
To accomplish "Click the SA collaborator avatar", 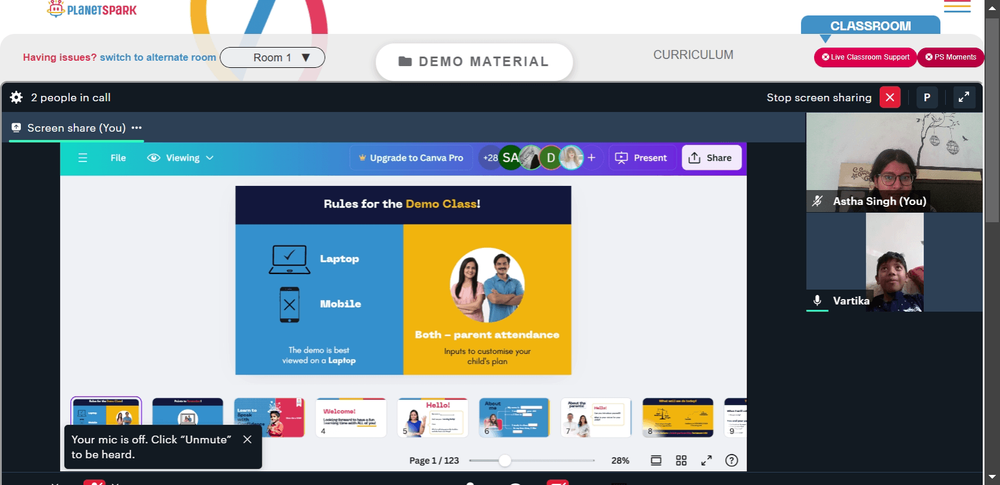I will click(510, 158).
